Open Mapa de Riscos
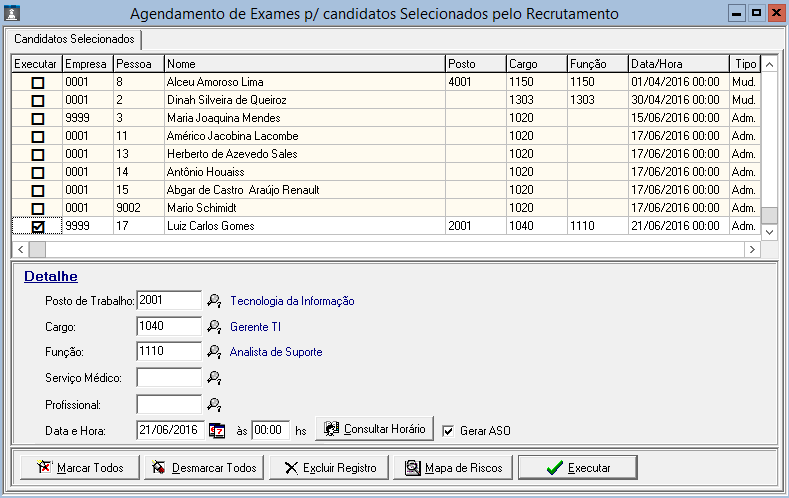Viewport: 789px width, 498px height. pyautogui.click(x=454, y=468)
